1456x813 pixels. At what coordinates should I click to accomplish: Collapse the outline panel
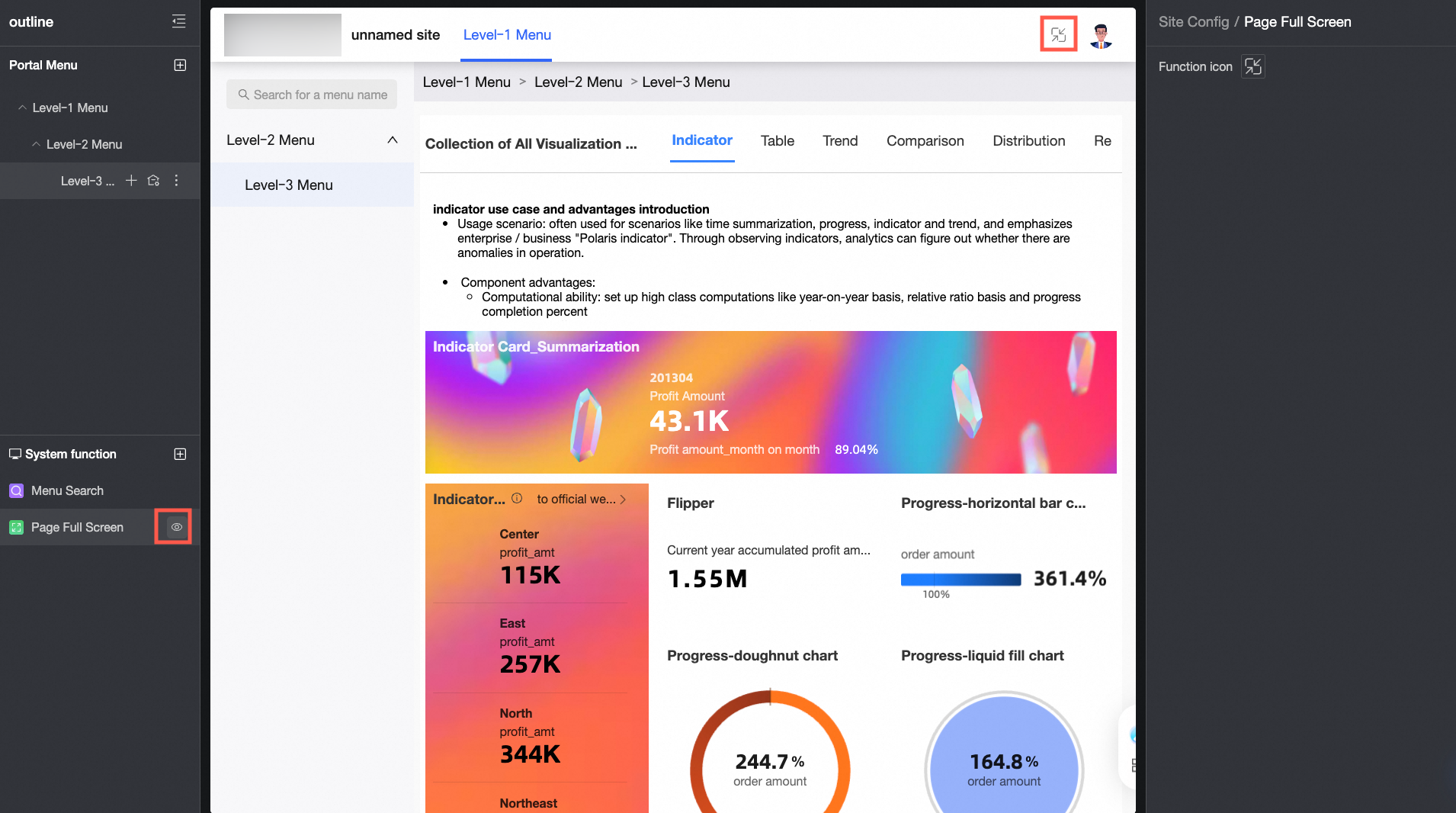179,21
